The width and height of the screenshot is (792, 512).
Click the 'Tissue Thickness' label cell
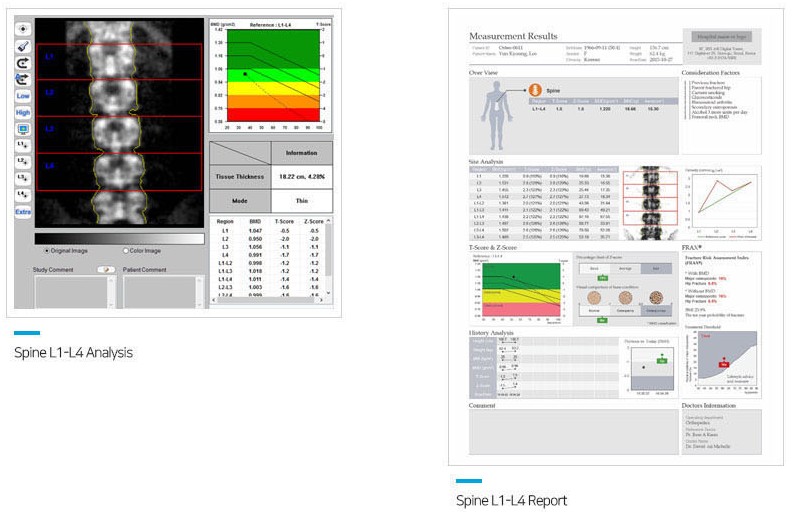tap(240, 177)
